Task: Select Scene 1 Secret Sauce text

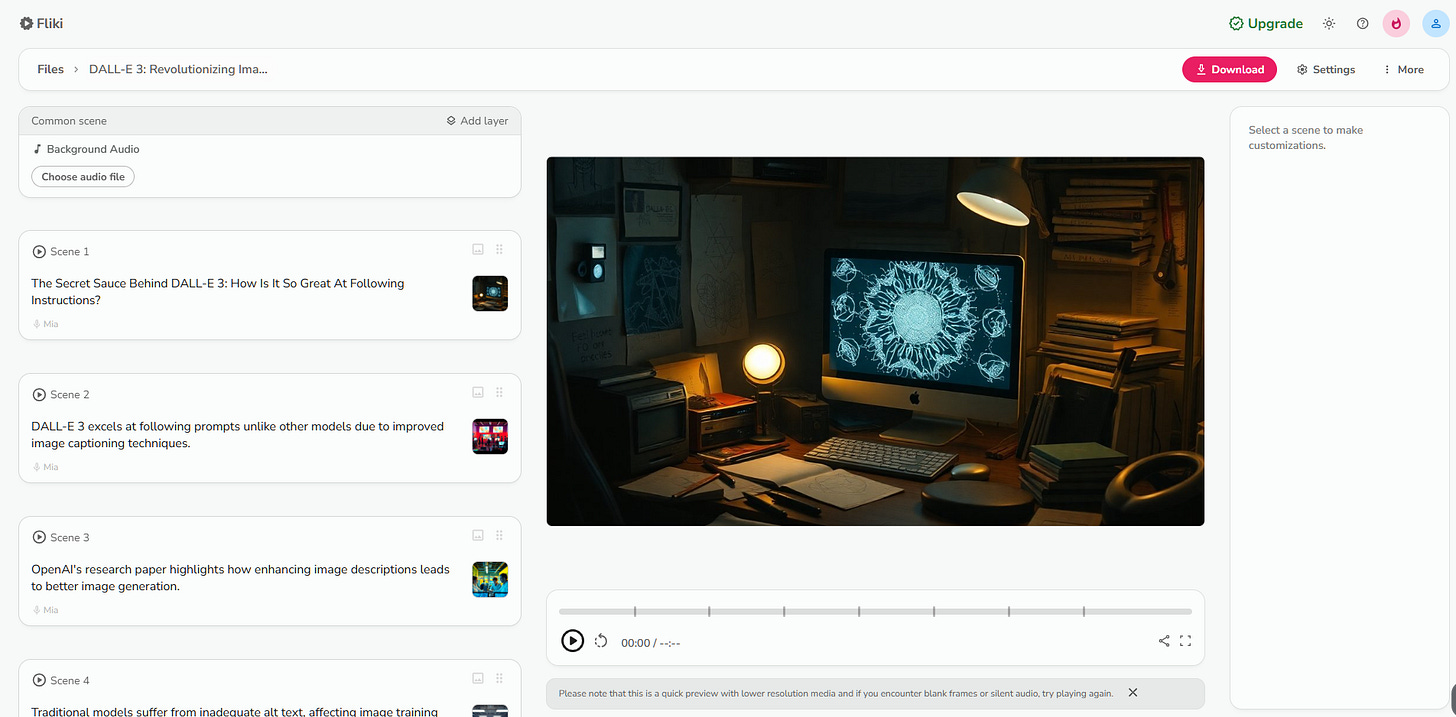Action: (218, 292)
